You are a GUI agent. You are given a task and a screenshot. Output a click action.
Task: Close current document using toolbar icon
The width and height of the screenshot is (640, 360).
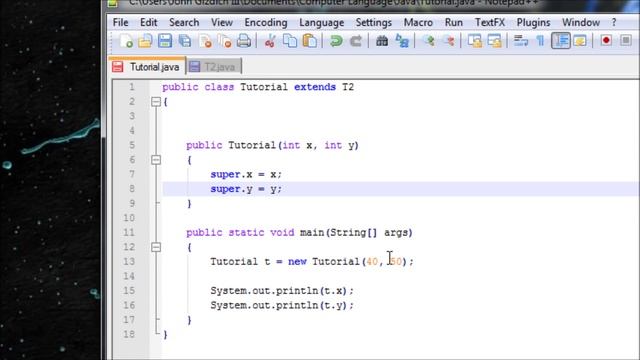[x=205, y=41]
